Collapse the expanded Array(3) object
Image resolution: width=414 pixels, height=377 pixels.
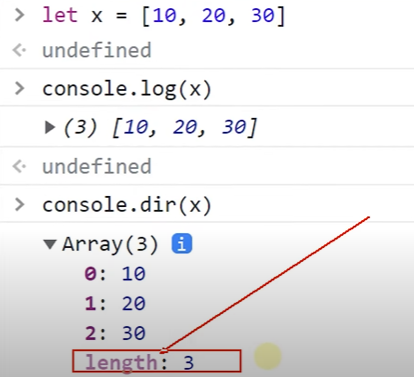50,244
